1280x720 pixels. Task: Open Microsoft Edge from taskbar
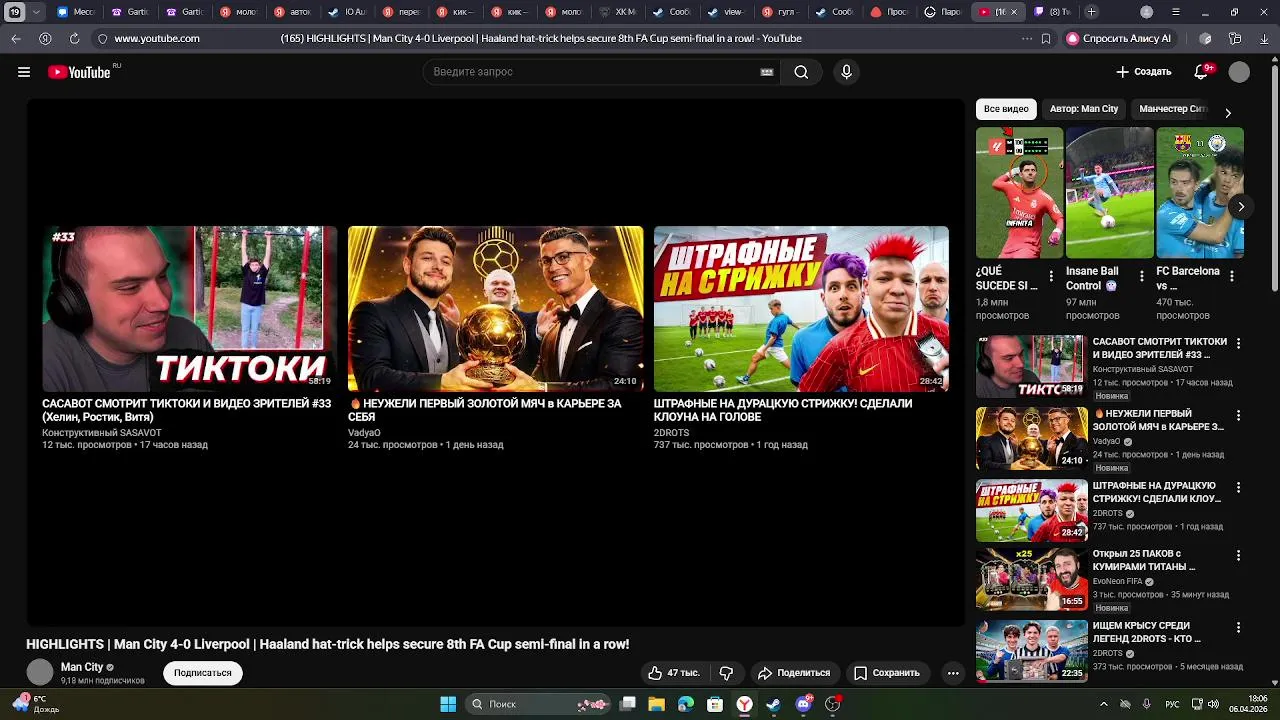click(x=685, y=704)
